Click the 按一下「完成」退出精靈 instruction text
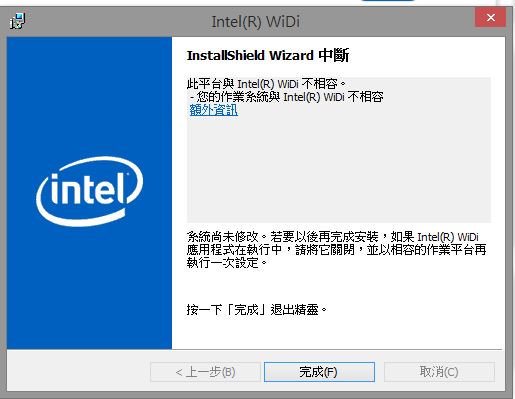This screenshot has width=515, height=399. click(x=257, y=310)
